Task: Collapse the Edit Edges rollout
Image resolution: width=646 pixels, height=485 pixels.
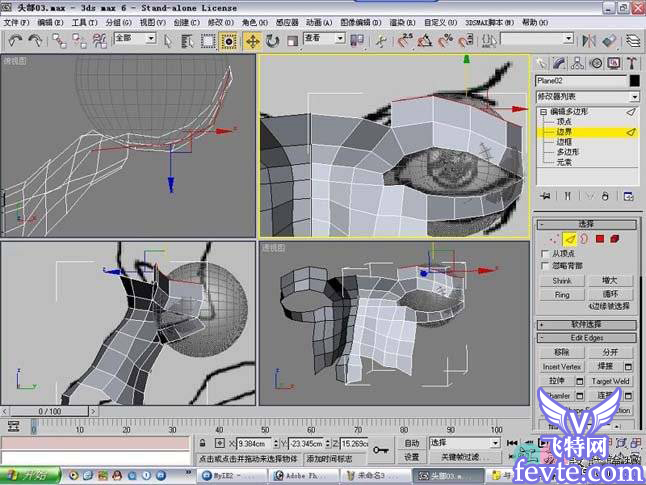Action: point(587,338)
